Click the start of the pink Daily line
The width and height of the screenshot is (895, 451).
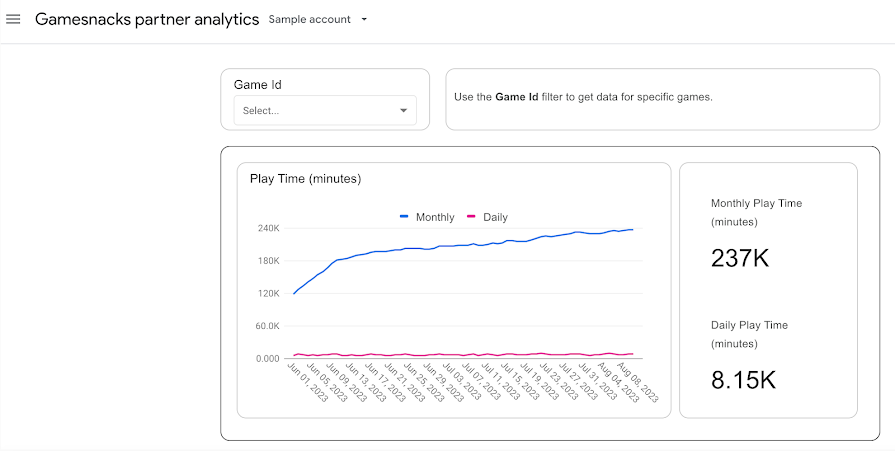(294, 355)
